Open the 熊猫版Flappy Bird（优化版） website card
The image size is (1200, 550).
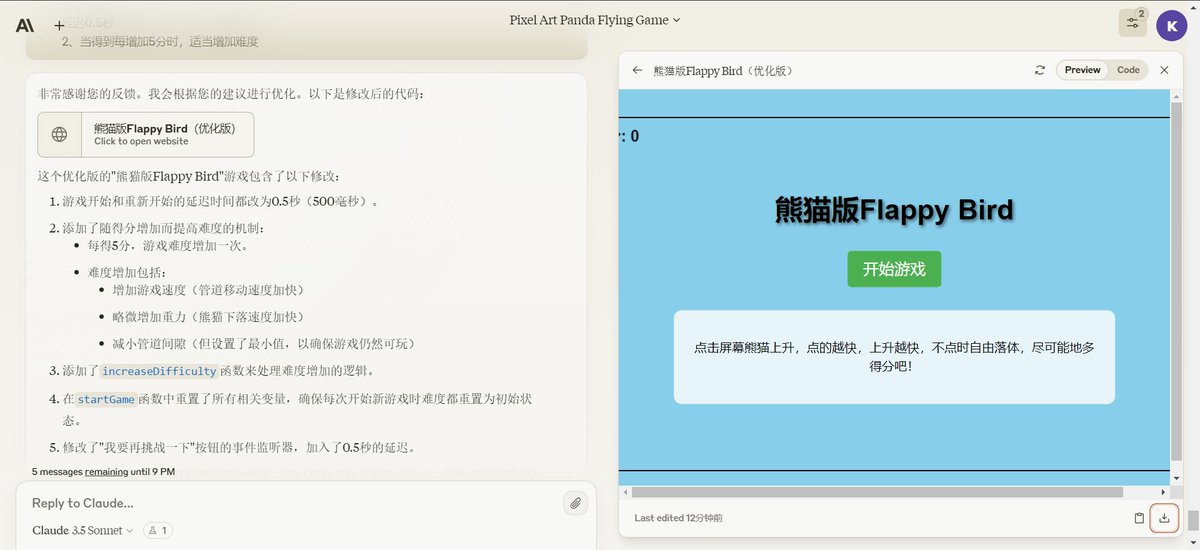(146, 134)
